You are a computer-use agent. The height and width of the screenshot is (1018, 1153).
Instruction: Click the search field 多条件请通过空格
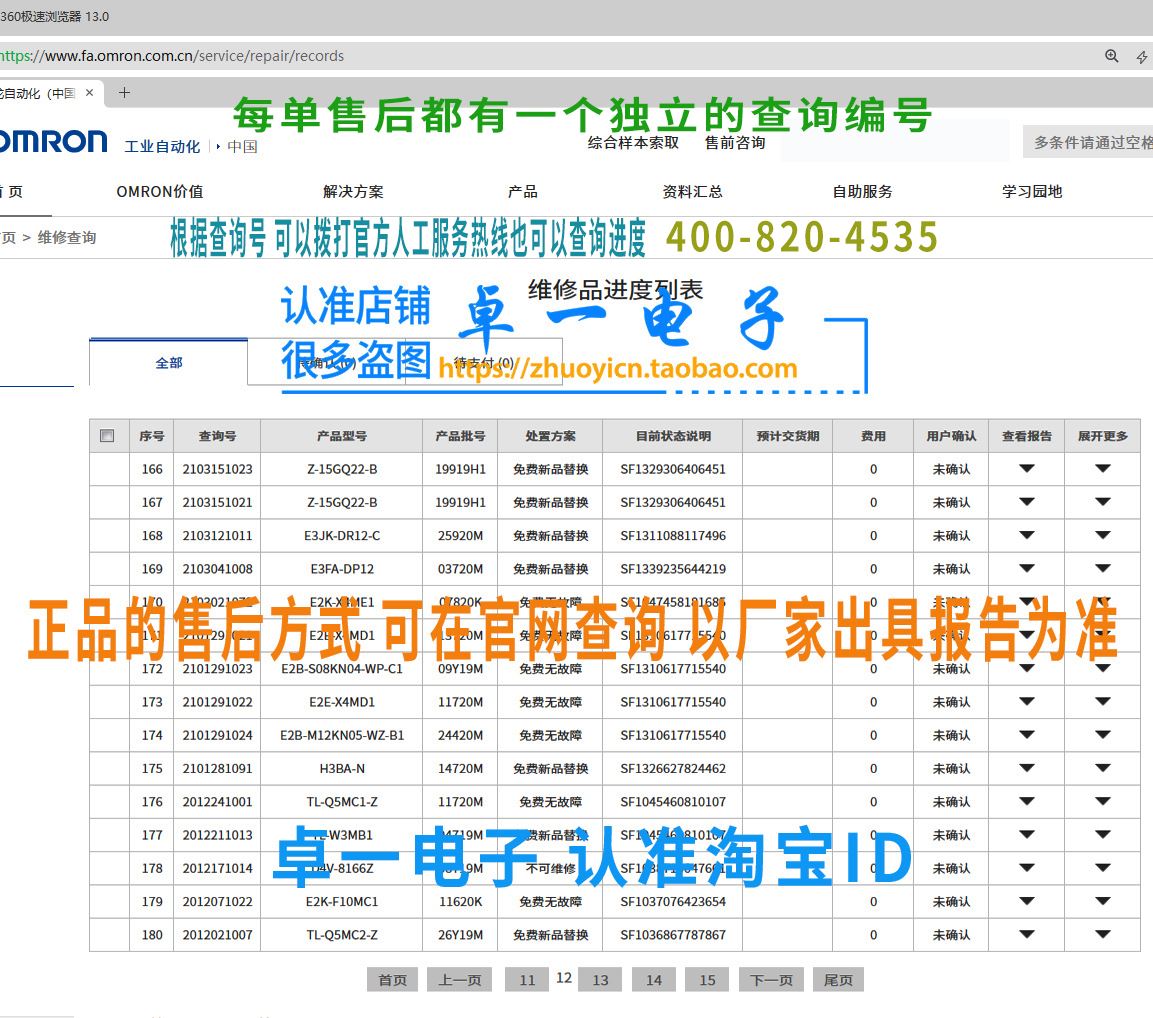[1088, 142]
